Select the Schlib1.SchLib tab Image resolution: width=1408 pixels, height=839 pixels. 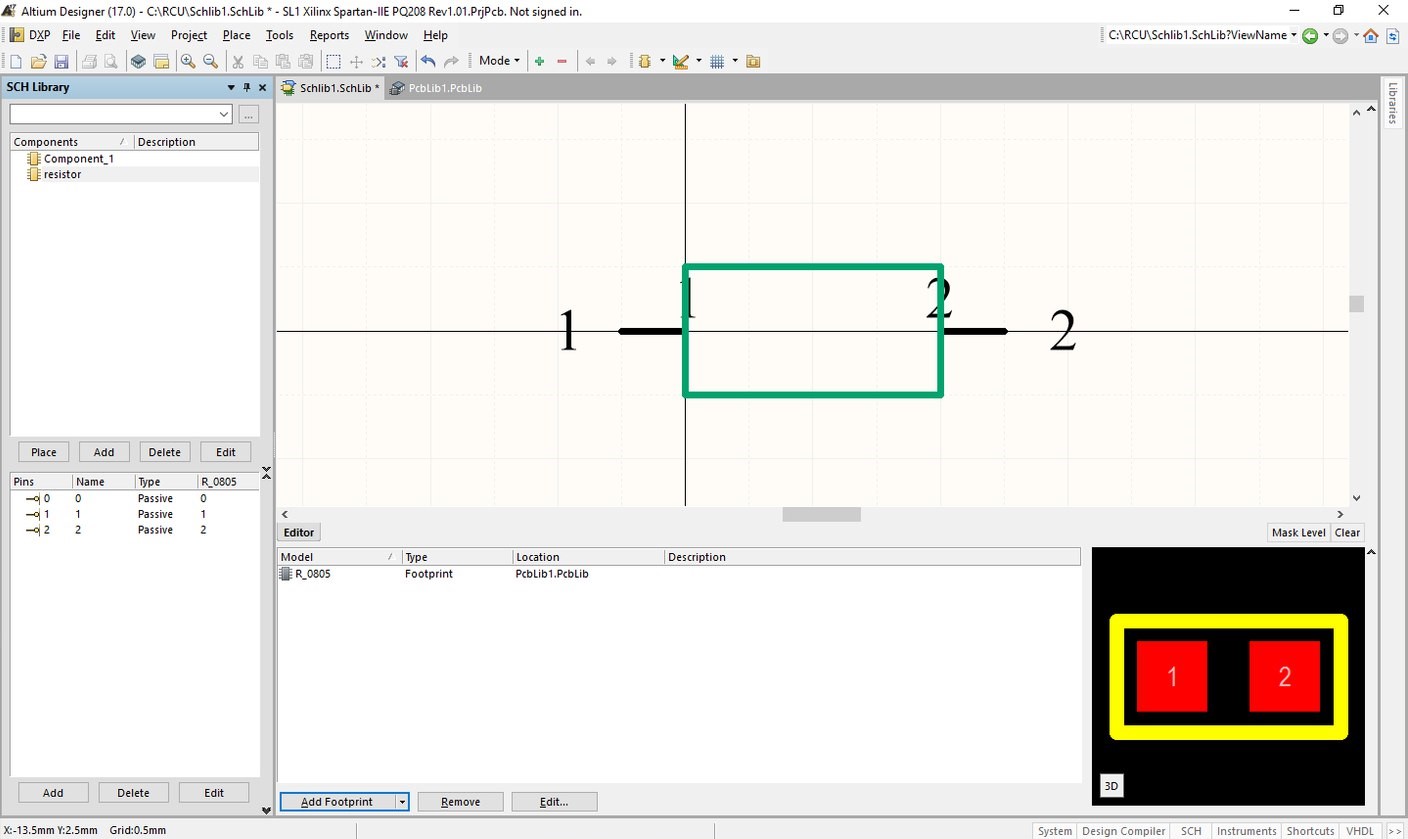click(x=330, y=88)
